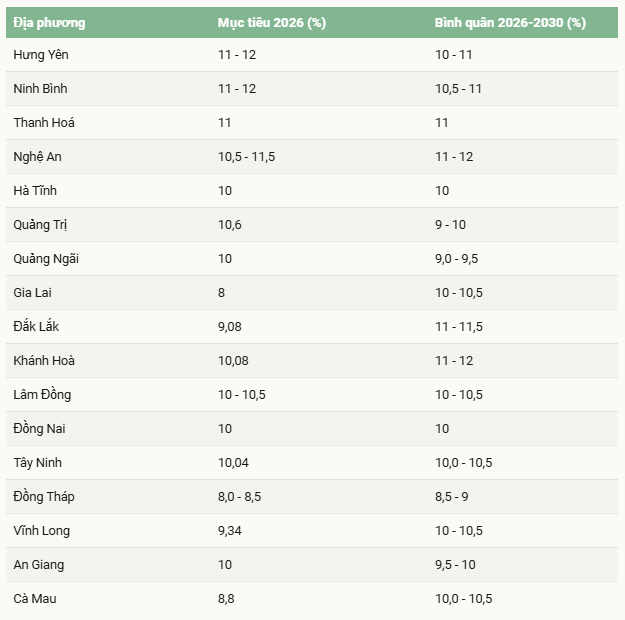Screen dimensions: 625x620
Task: Click Đắk Lắk's 9,08 target cell
Action: tap(230, 327)
